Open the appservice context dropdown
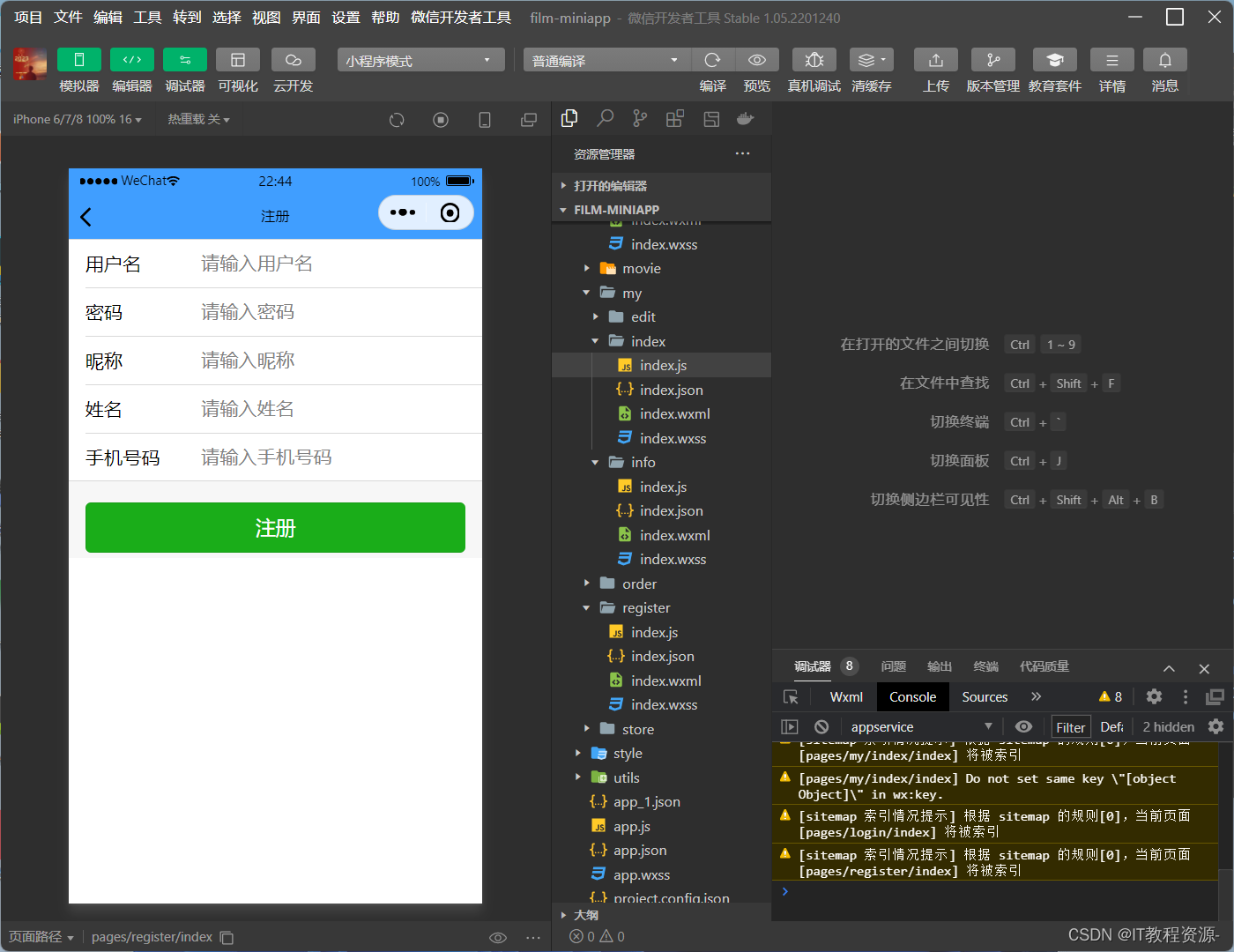Screen dimensions: 1234x952 tap(921, 726)
